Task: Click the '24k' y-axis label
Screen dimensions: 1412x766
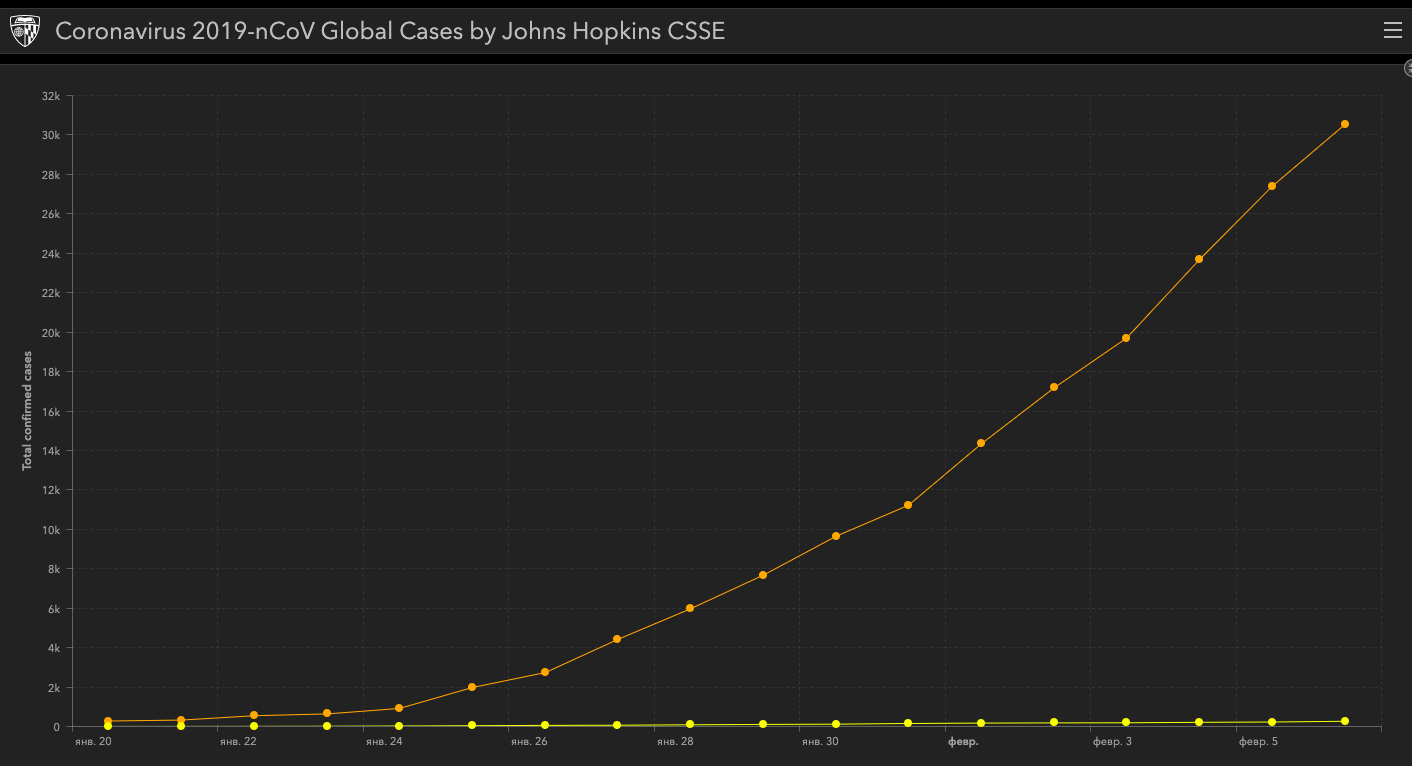Action: click(52, 254)
